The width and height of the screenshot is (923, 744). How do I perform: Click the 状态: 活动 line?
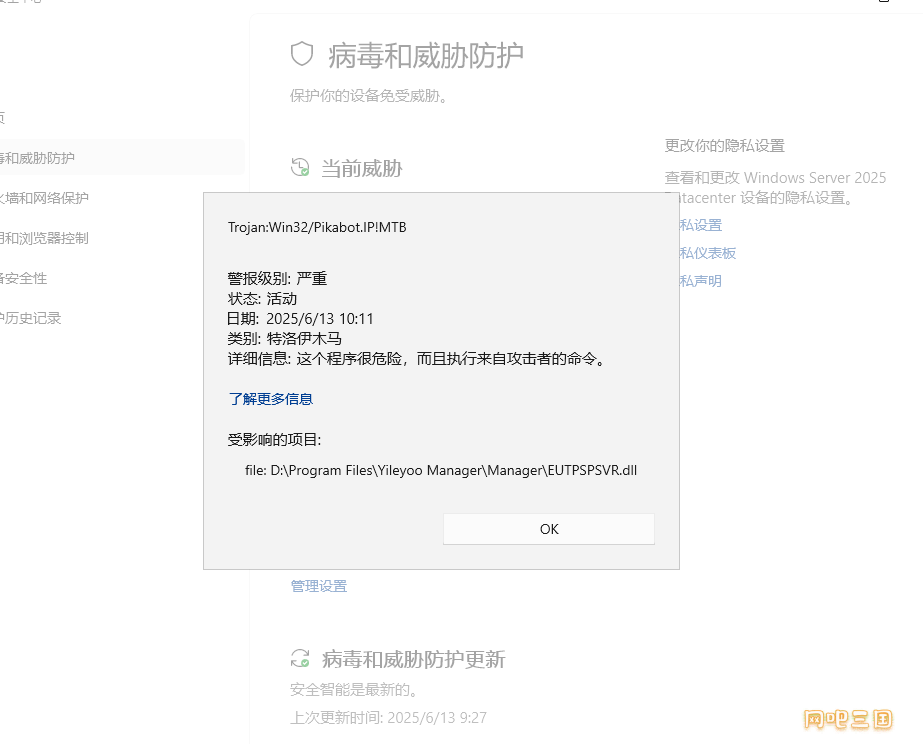click(x=262, y=298)
